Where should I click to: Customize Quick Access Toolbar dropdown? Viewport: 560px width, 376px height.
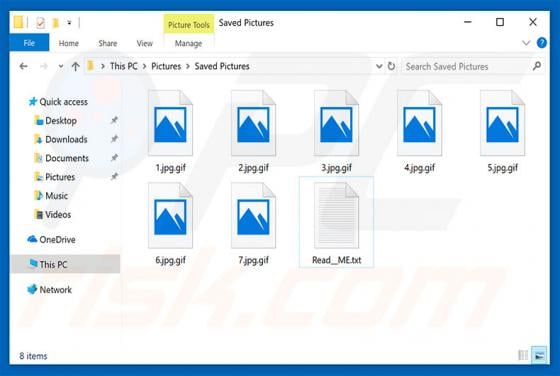(69, 23)
